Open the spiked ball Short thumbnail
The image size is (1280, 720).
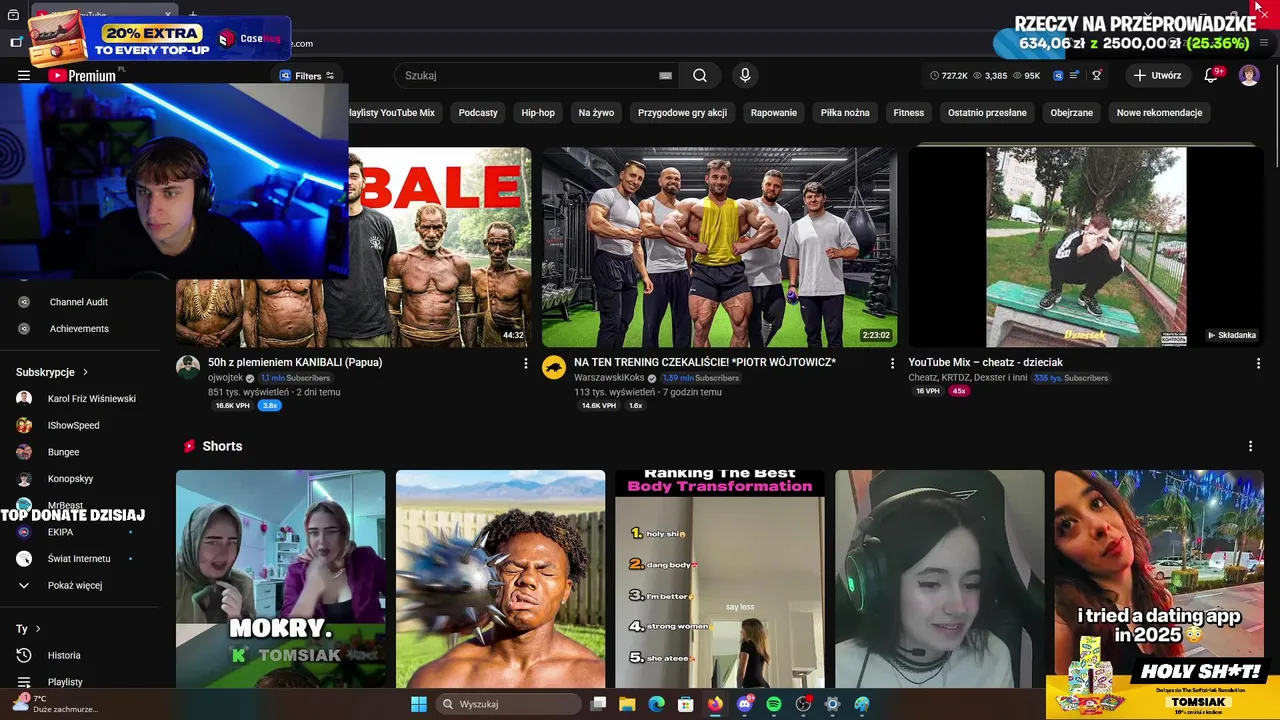click(x=500, y=579)
